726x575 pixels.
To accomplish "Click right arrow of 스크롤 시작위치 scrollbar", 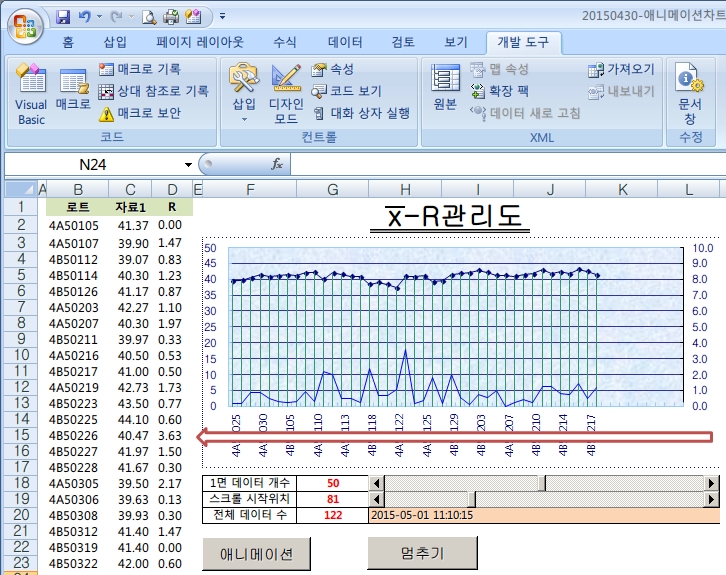I will [x=712, y=500].
